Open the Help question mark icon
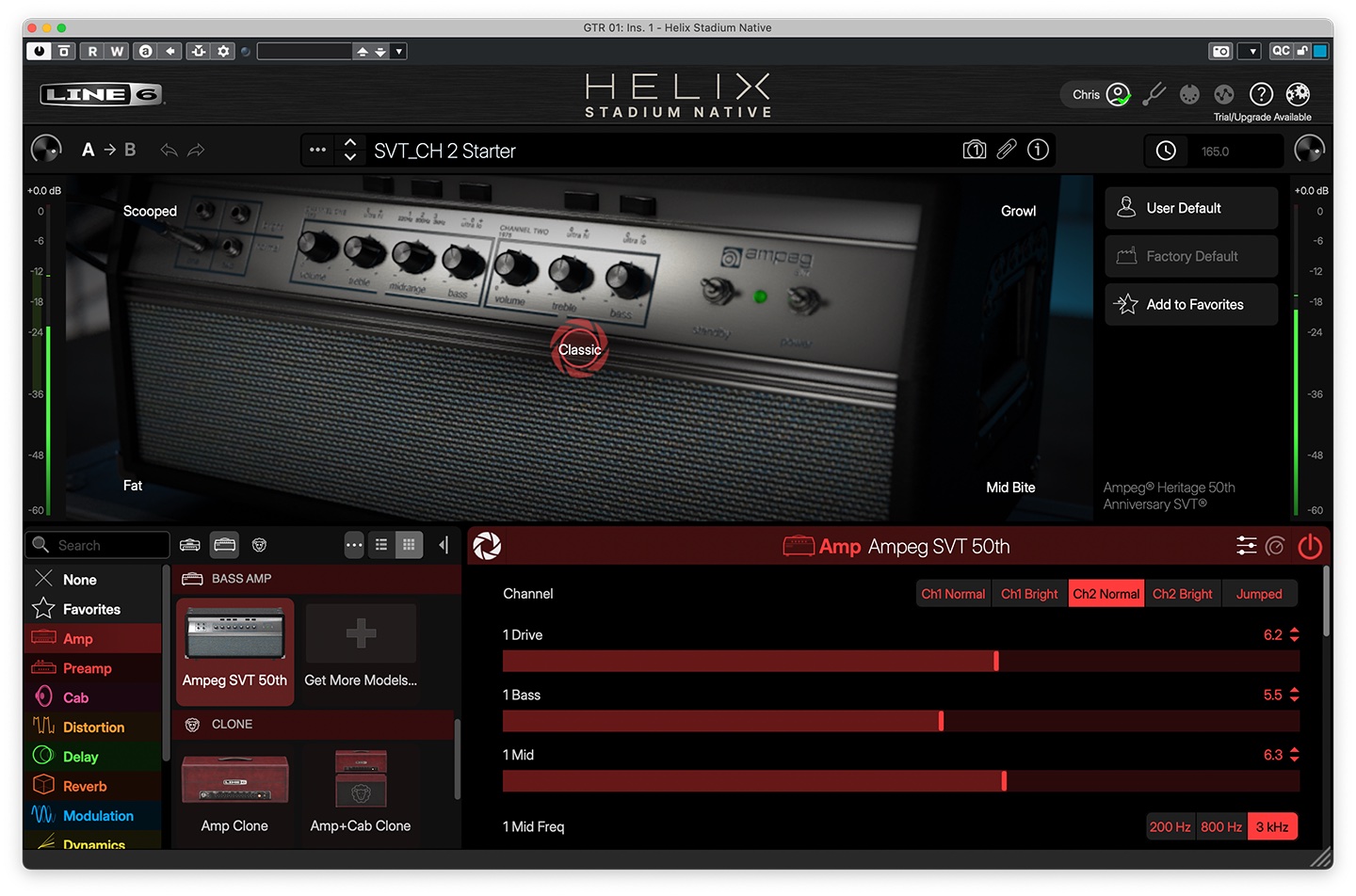This screenshot has height=896, width=1356. pyautogui.click(x=1261, y=94)
